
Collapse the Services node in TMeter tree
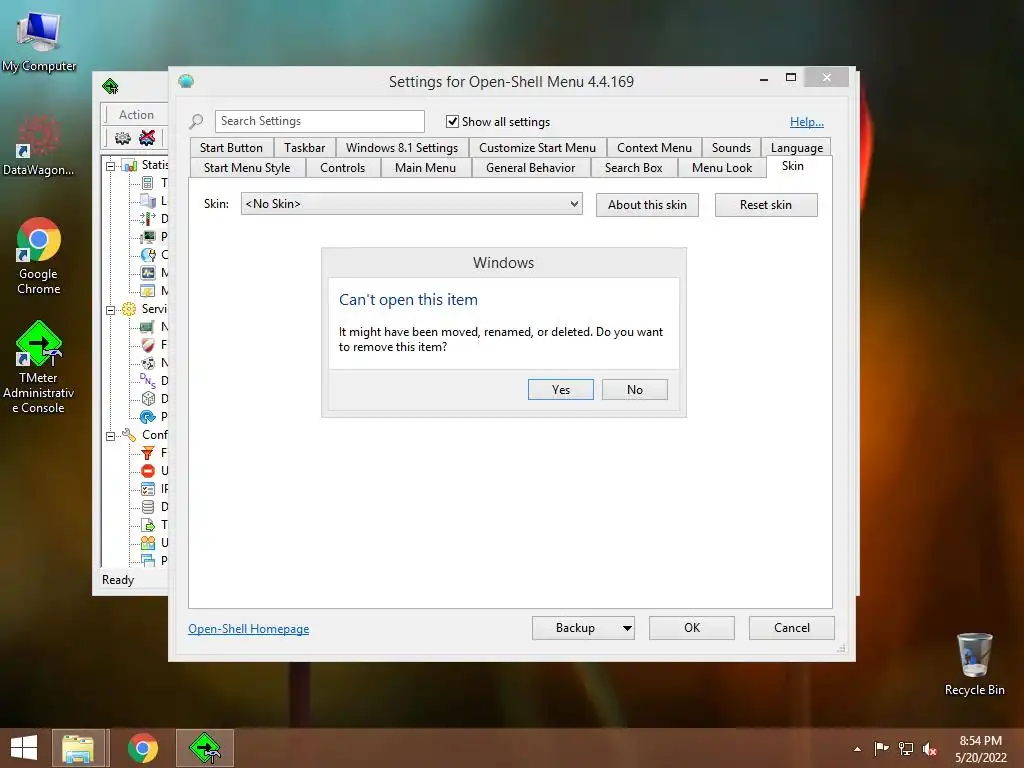(x=110, y=310)
